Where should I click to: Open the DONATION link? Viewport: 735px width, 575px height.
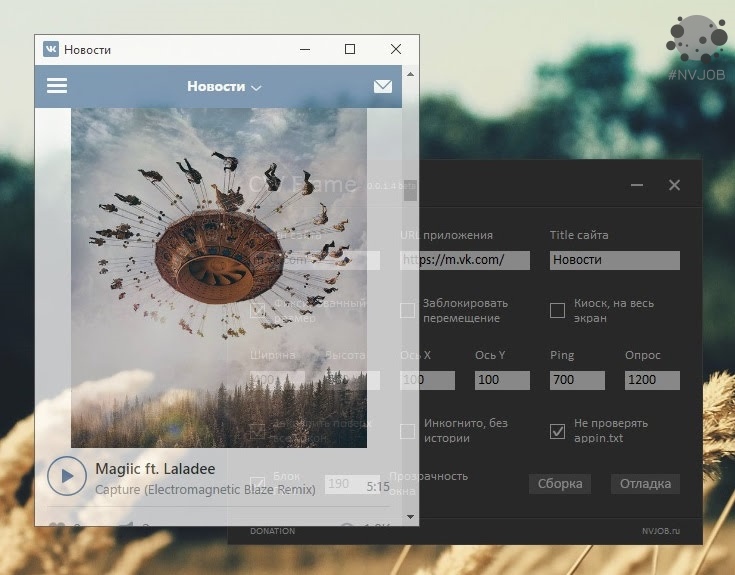(x=272, y=531)
